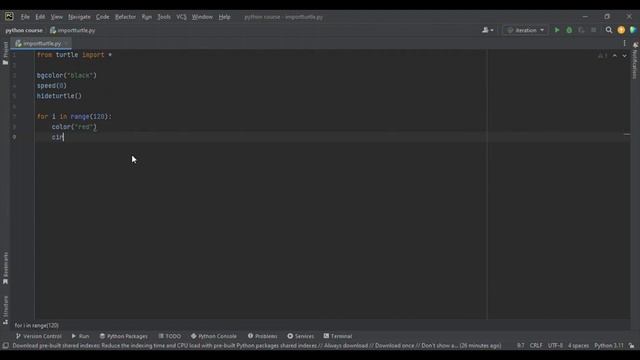Screen dimensions: 640x360
Task: Open the Python Console tool window
Action: coord(213,336)
